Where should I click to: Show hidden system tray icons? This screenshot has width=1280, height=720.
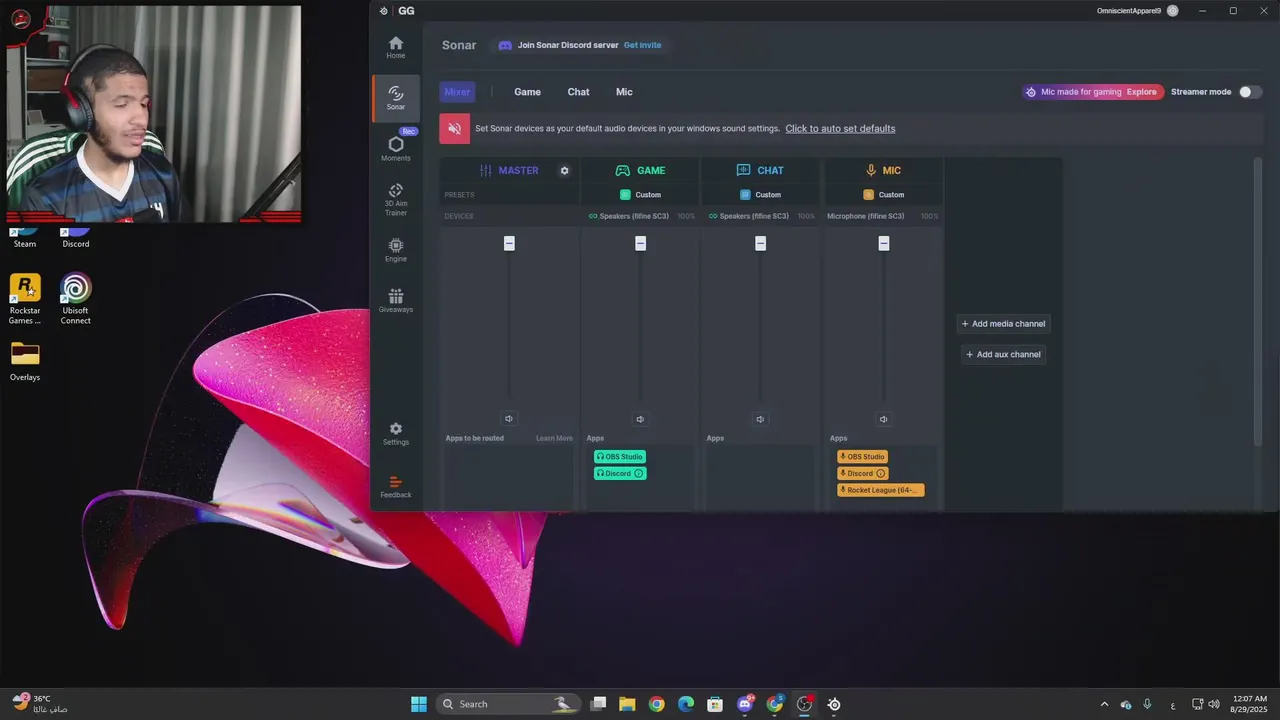(1104, 704)
